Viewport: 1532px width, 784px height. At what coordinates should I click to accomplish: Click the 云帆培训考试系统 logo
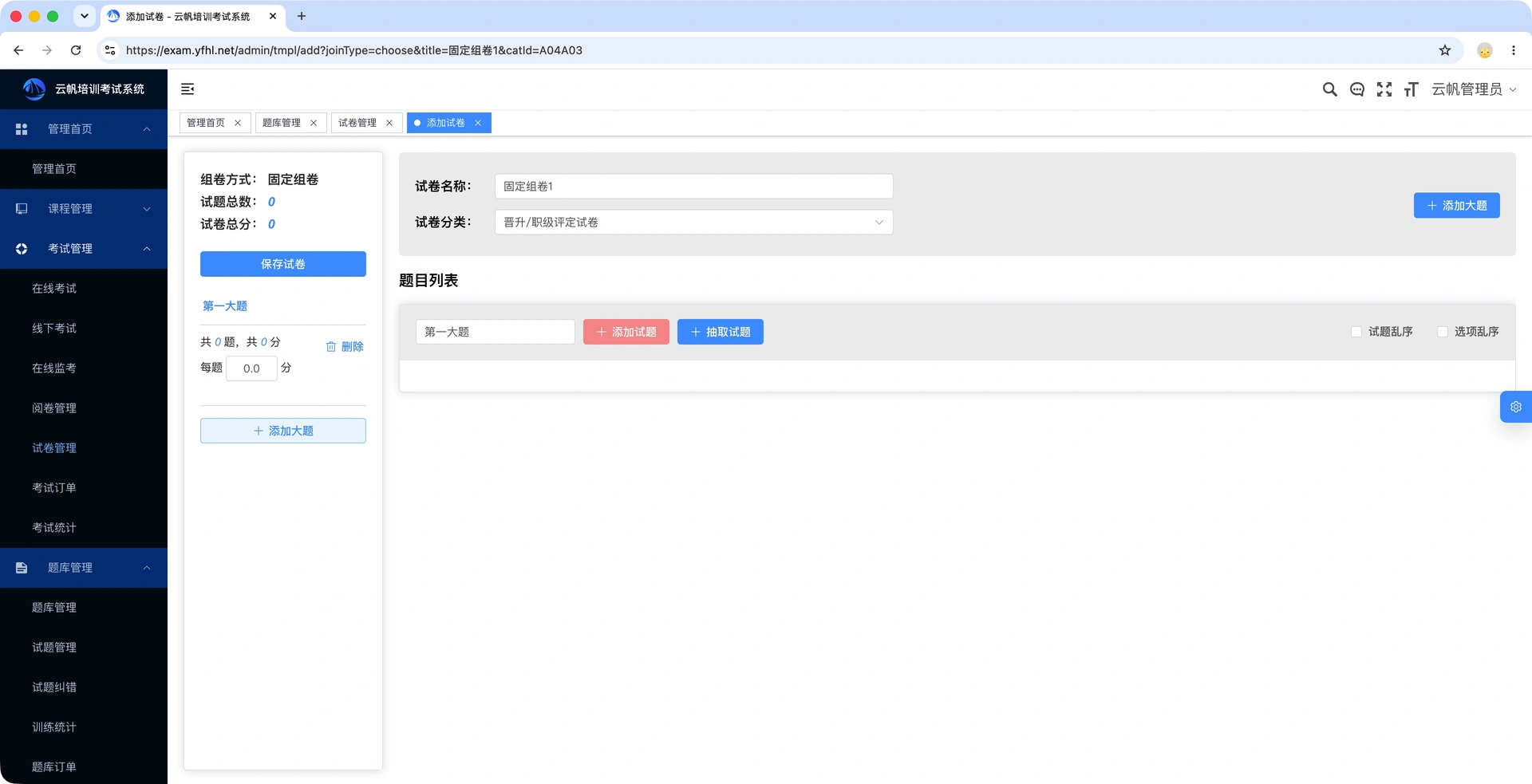tap(84, 89)
